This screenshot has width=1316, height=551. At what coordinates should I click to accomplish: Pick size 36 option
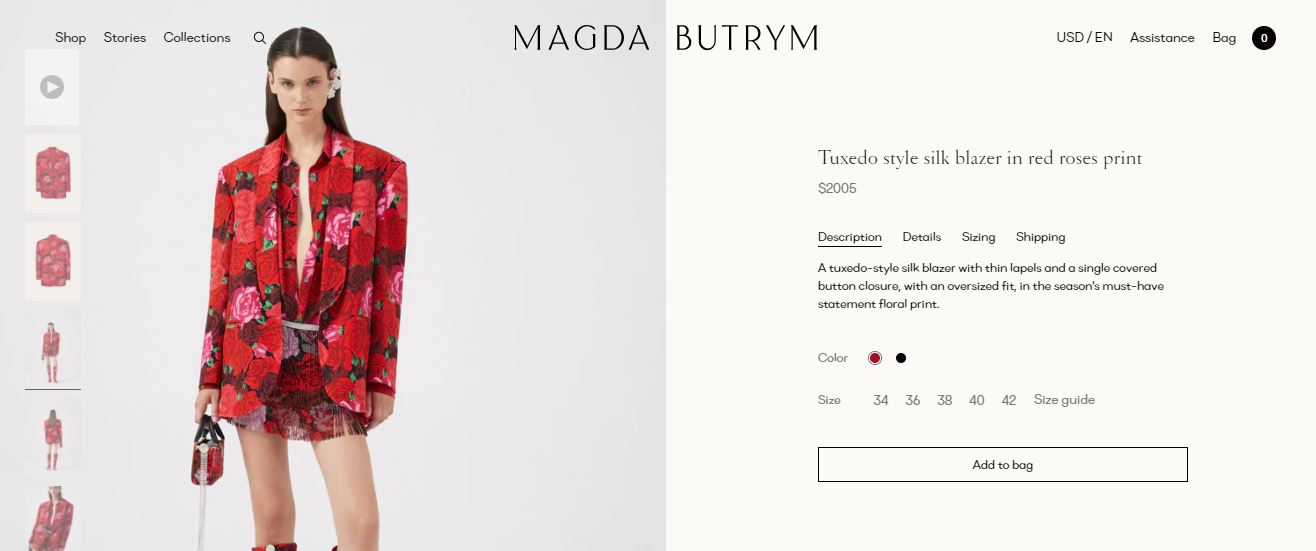913,400
